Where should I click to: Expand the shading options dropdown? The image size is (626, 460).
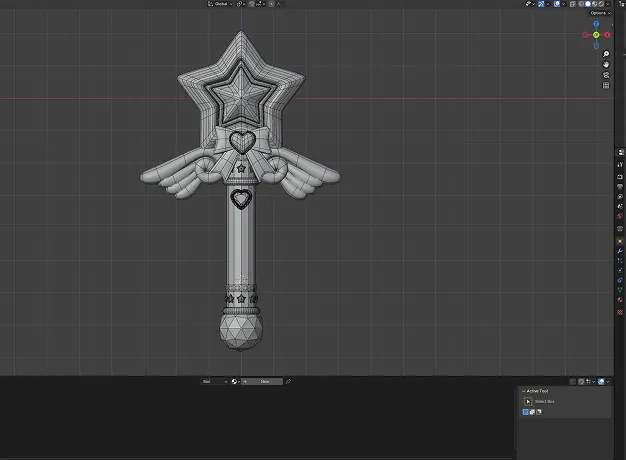(x=608, y=4)
